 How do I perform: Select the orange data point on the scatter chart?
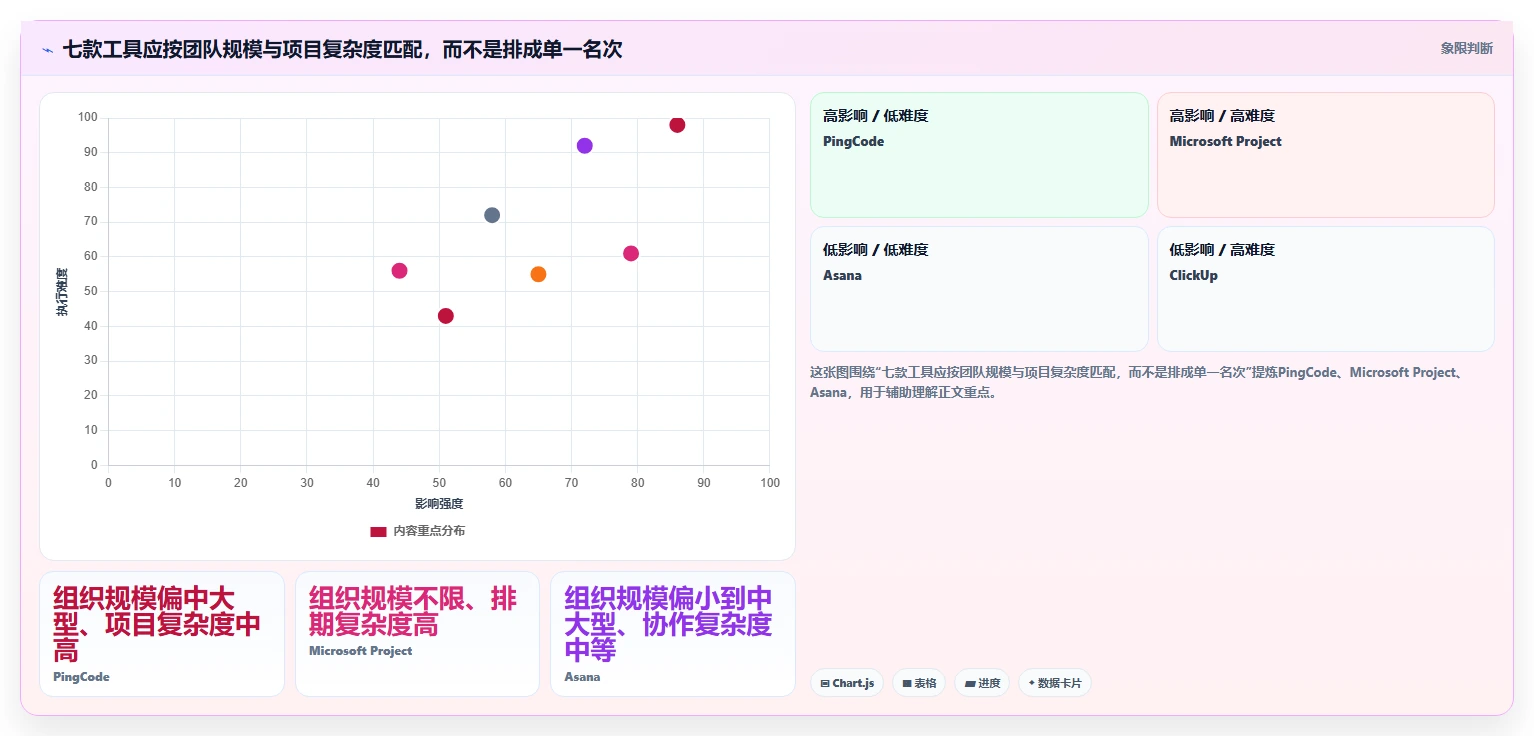click(538, 274)
